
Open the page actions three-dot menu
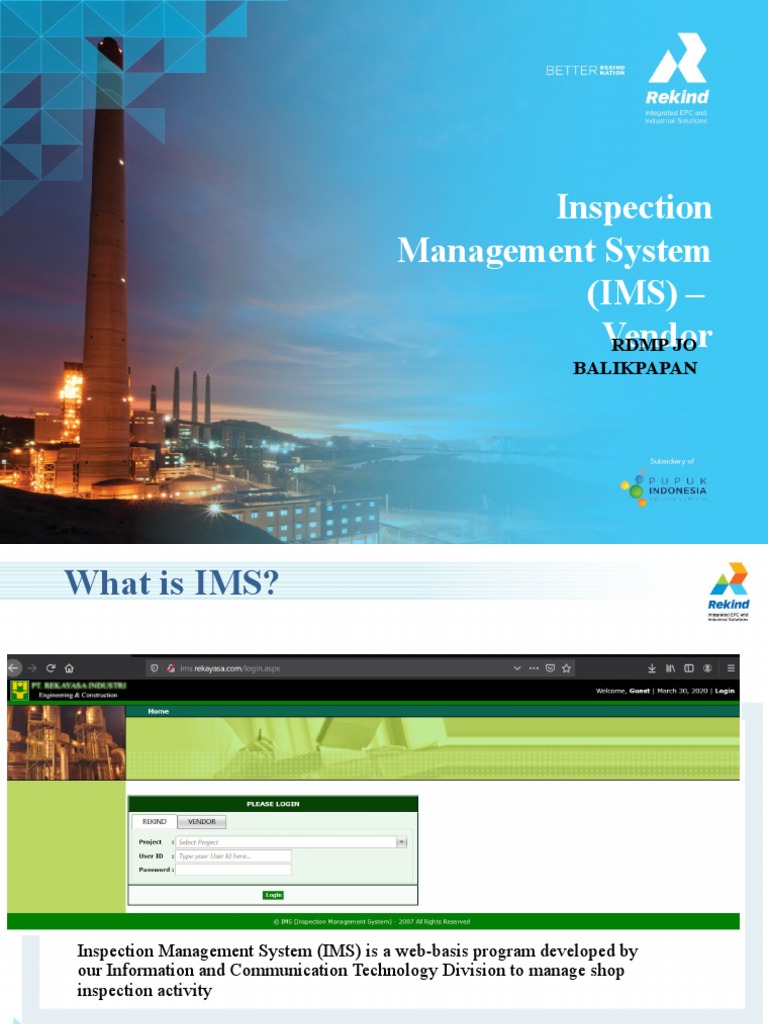(x=534, y=668)
